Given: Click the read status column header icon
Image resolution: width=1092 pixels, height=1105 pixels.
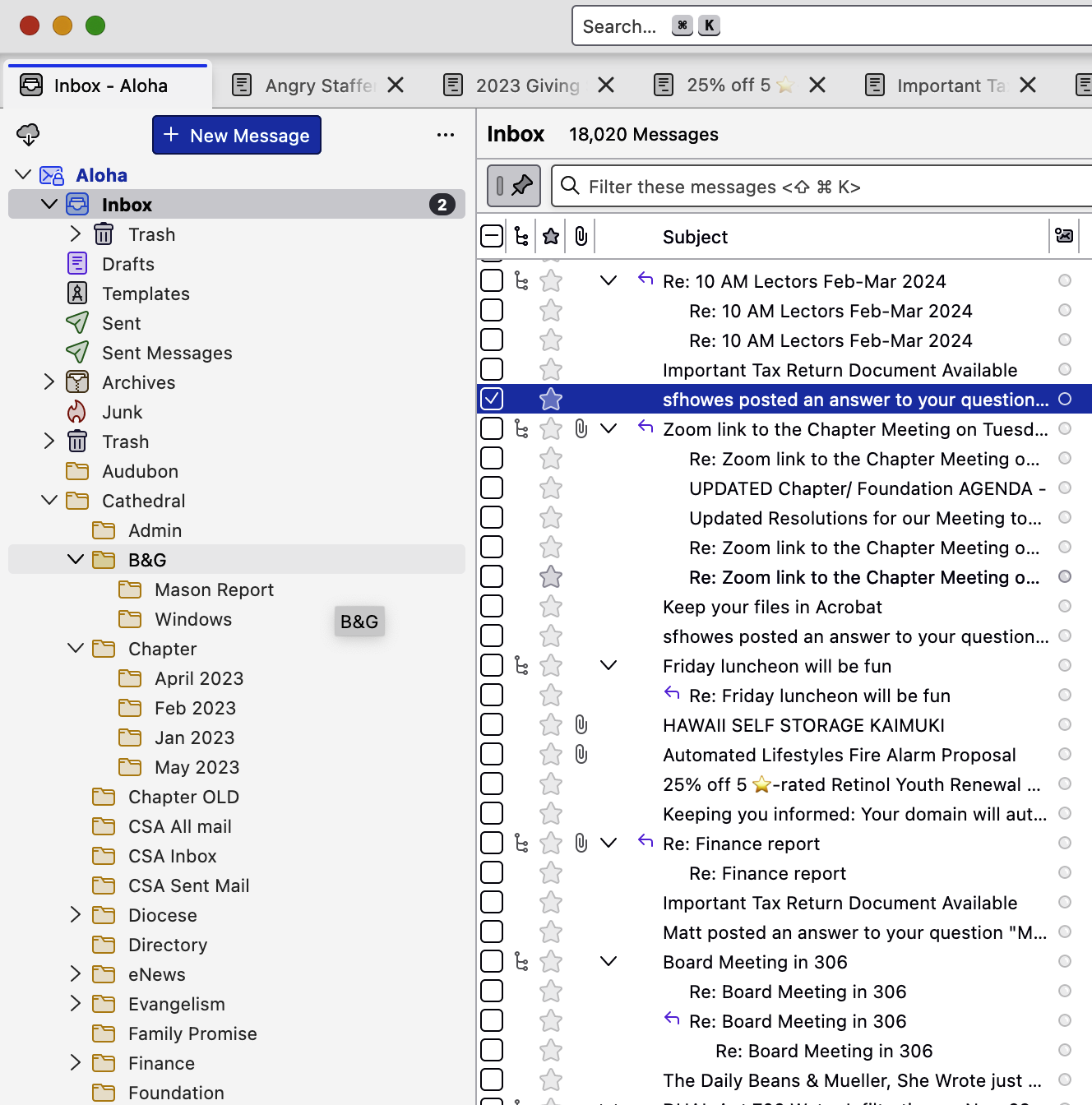Looking at the screenshot, I should click(1064, 236).
